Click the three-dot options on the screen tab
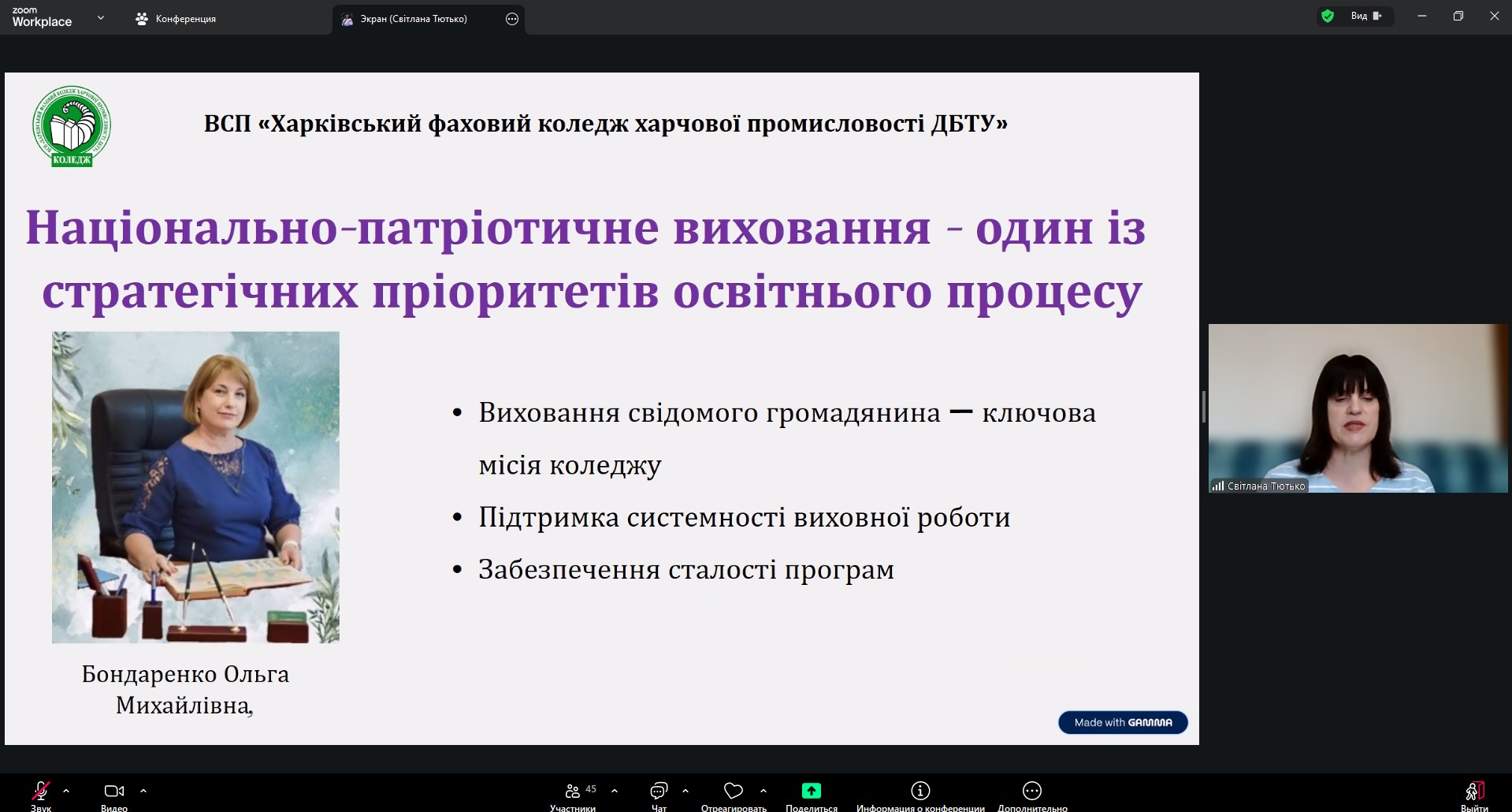This screenshot has height=812, width=1512. point(512,19)
